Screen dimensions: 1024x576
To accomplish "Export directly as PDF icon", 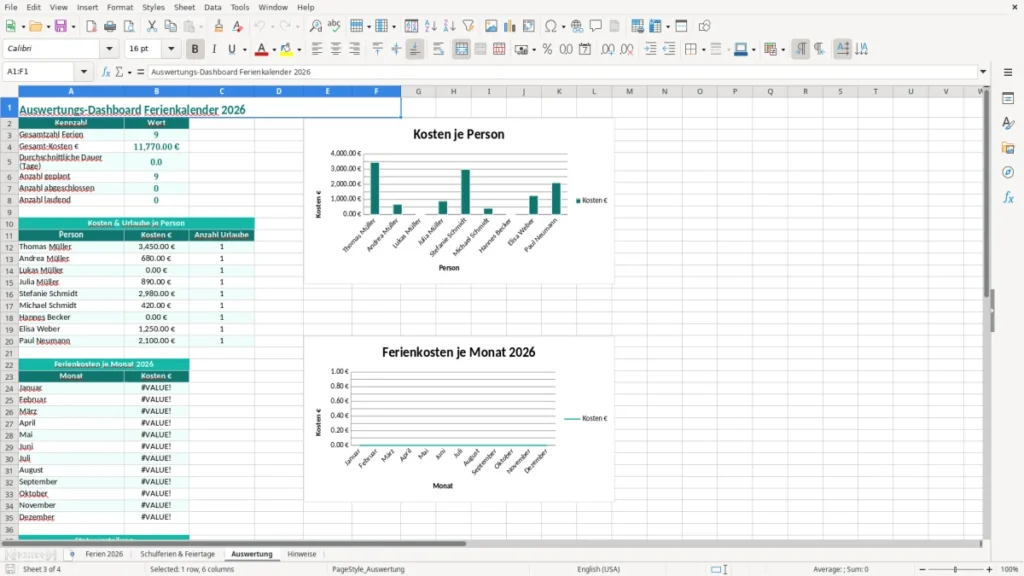I will (91, 26).
